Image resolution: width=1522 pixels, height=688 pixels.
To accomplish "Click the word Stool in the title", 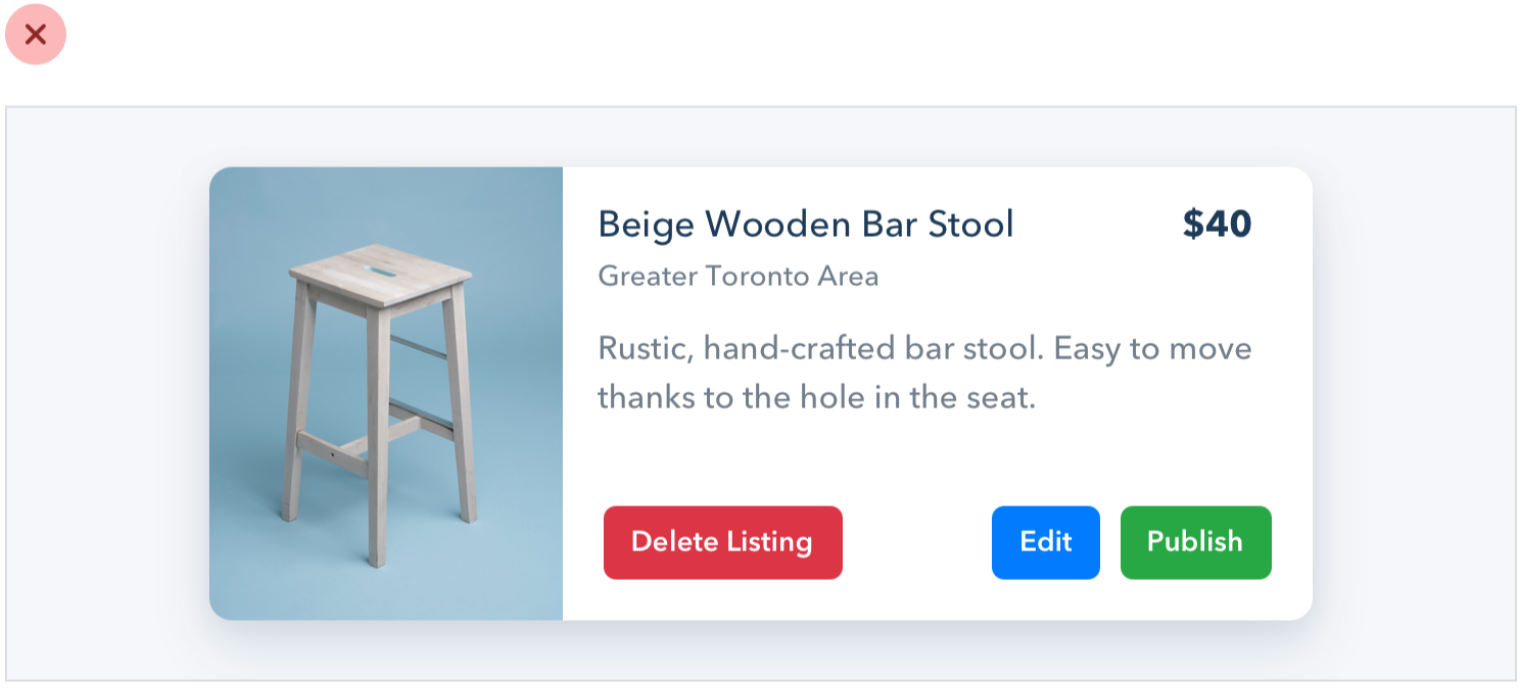I will pos(971,224).
